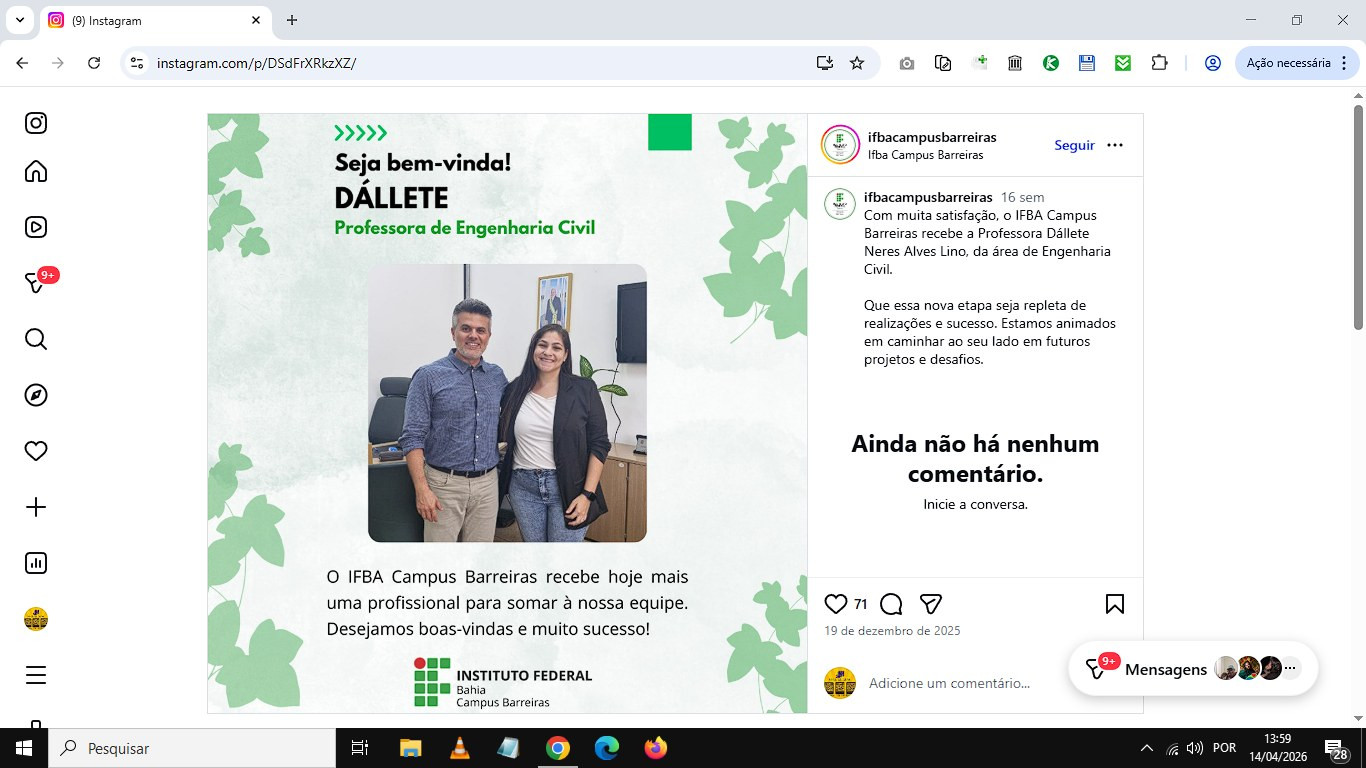
Task: Click the comment bubble icon on post
Action: coord(891,604)
